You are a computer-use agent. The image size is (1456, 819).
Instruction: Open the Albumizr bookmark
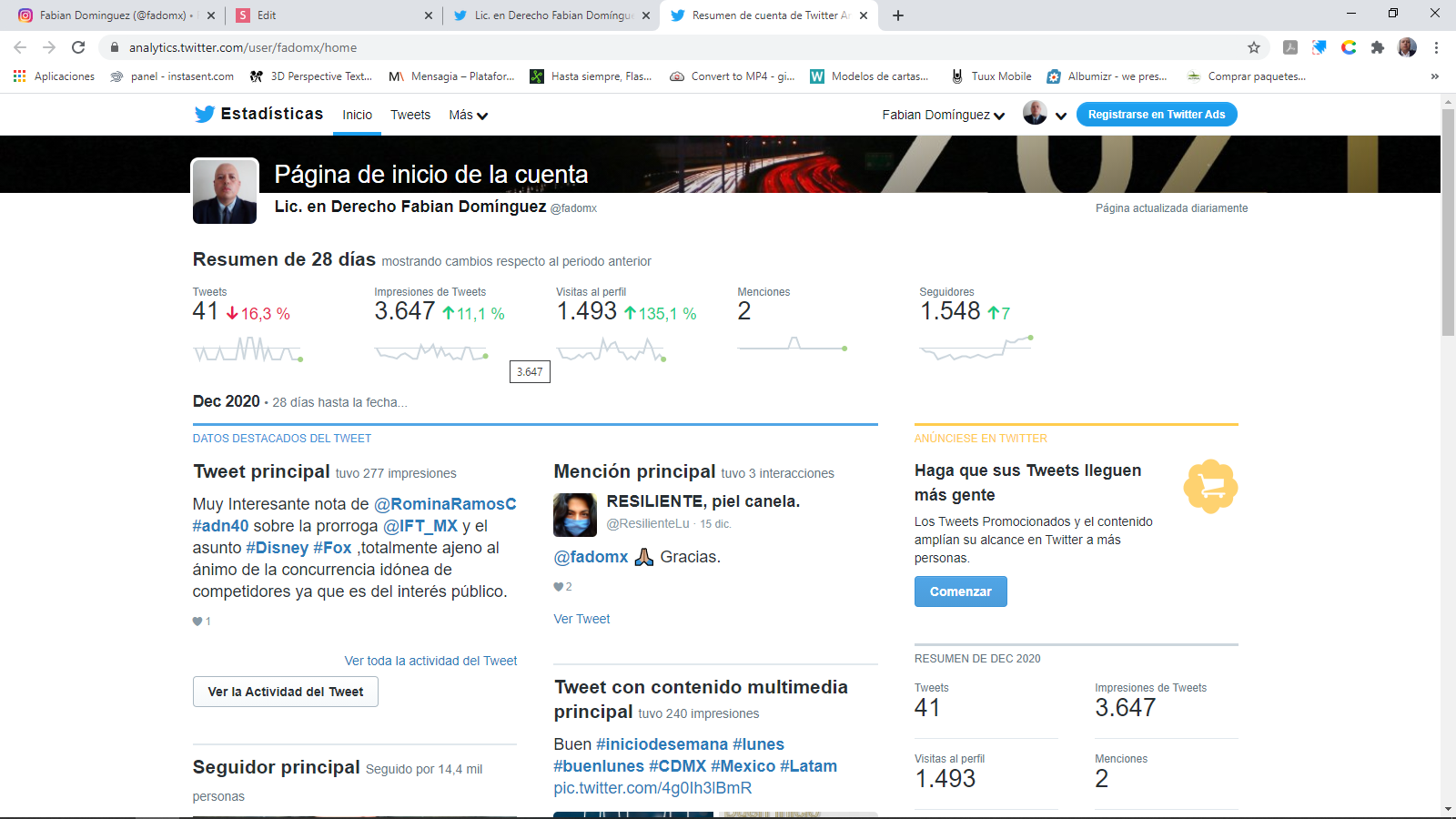1107,76
